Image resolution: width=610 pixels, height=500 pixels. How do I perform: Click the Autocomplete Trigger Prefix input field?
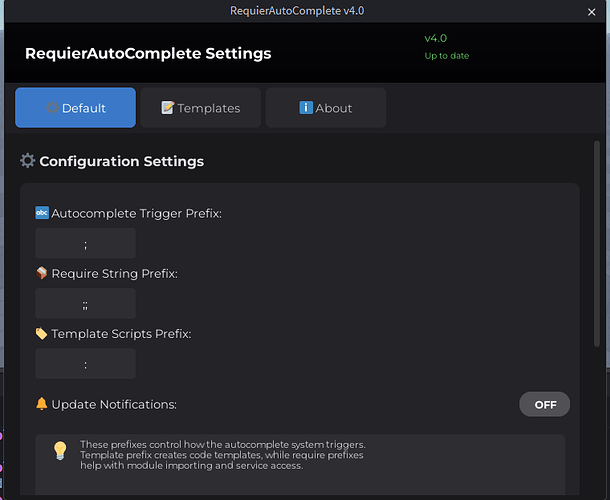tap(85, 244)
